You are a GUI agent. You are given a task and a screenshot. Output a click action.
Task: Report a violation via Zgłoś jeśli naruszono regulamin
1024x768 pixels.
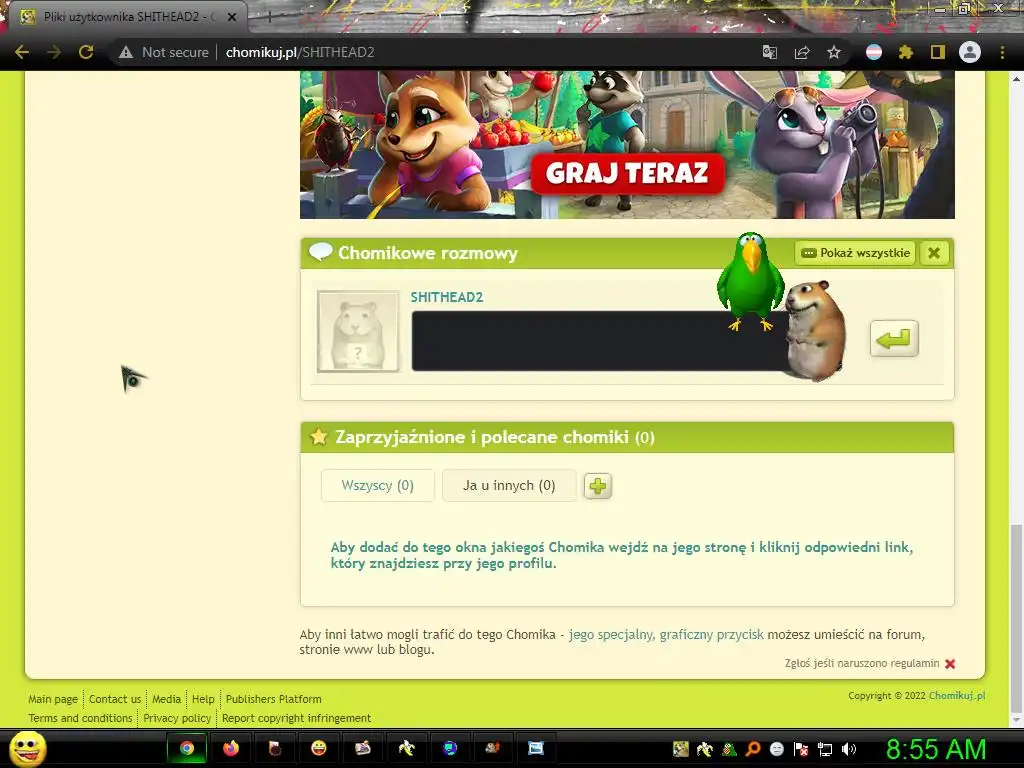click(x=862, y=663)
